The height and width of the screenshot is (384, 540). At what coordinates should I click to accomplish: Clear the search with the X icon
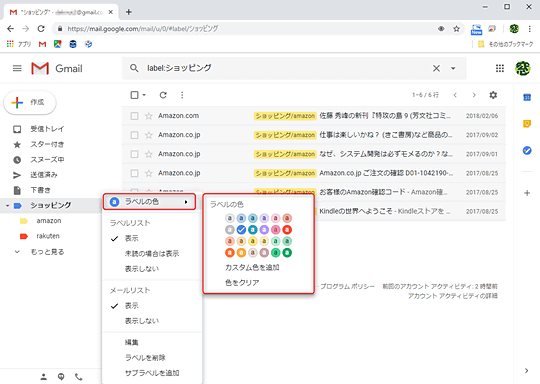point(436,68)
